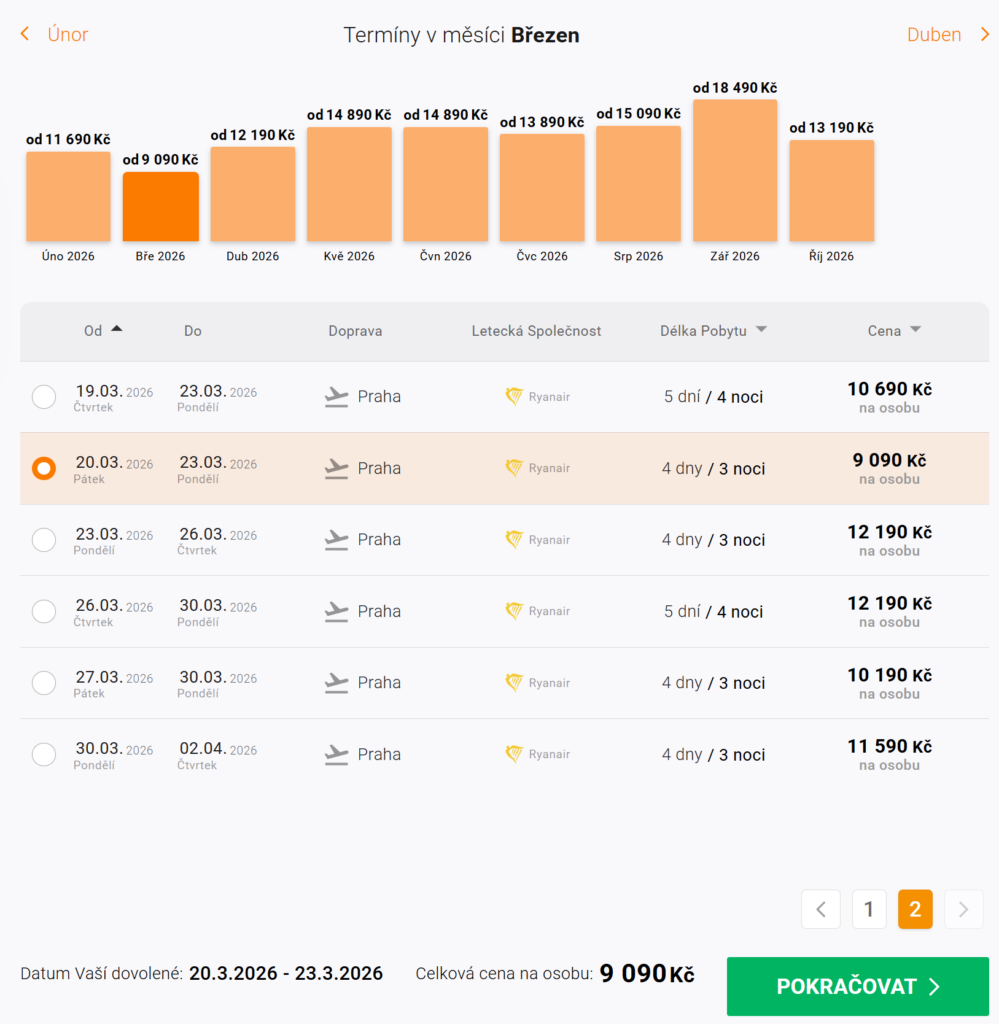999x1024 pixels.
Task: Choose the 27.03. – 30.03. radio option
Action: coord(44,683)
